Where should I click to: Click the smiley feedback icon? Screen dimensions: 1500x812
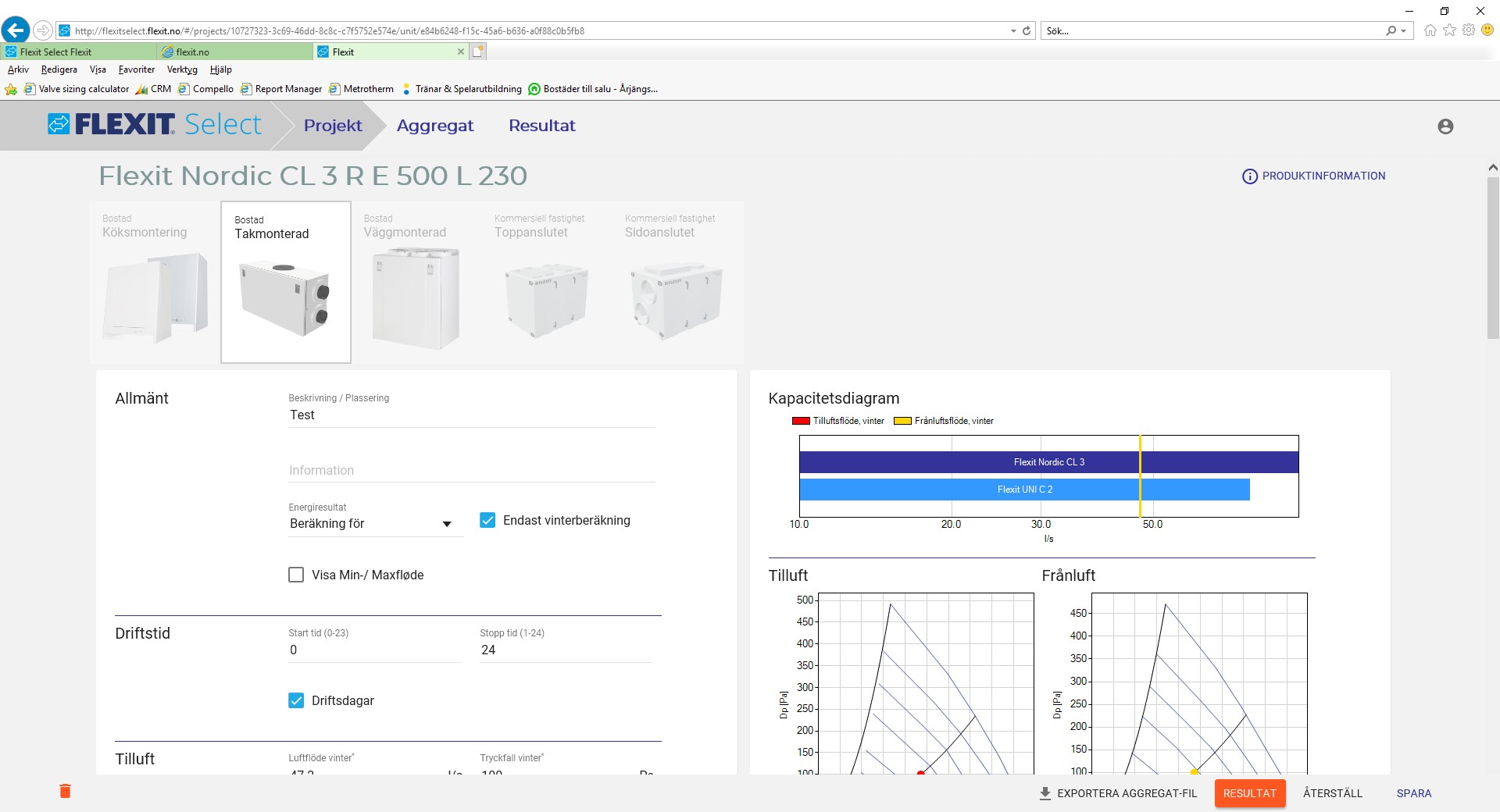(x=1487, y=30)
